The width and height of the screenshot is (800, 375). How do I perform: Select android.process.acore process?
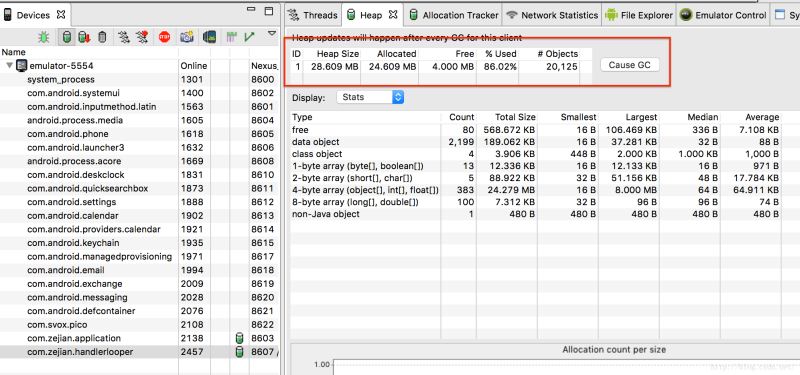[x=140, y=161]
